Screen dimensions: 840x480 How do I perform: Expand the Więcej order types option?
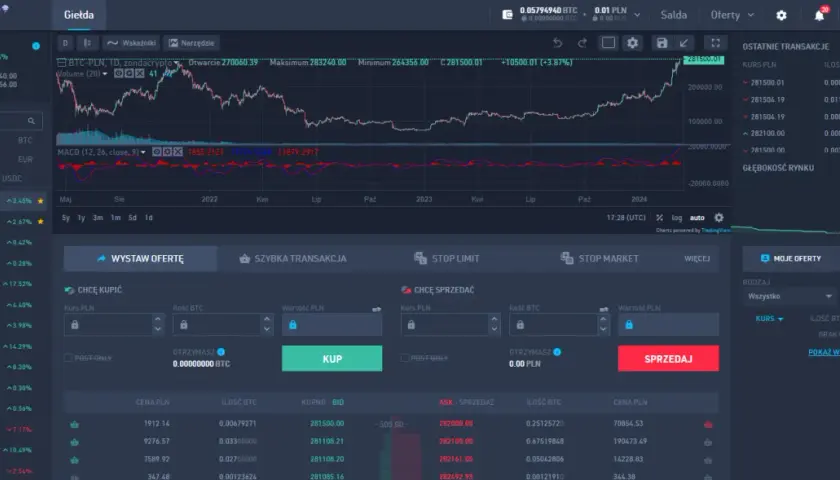pyautogui.click(x=697, y=259)
